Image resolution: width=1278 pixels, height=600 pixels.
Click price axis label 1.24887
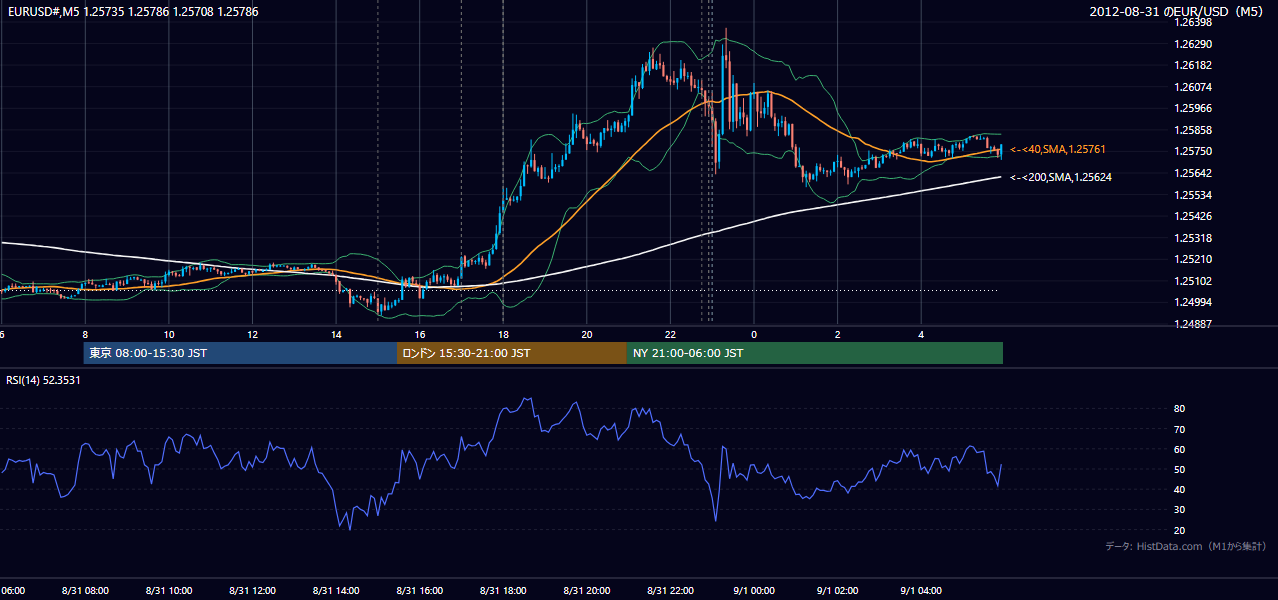pyautogui.click(x=1192, y=324)
